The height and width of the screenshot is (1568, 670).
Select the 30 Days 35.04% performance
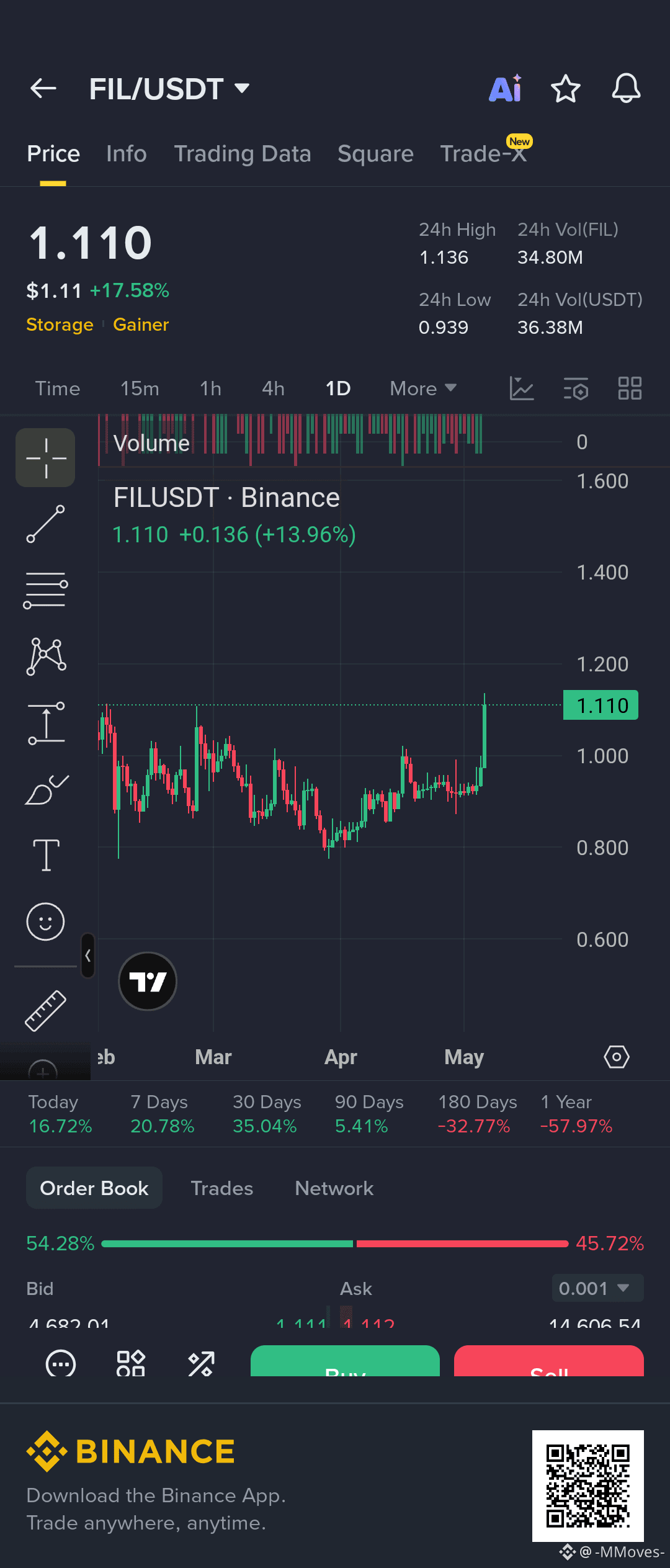[266, 1114]
